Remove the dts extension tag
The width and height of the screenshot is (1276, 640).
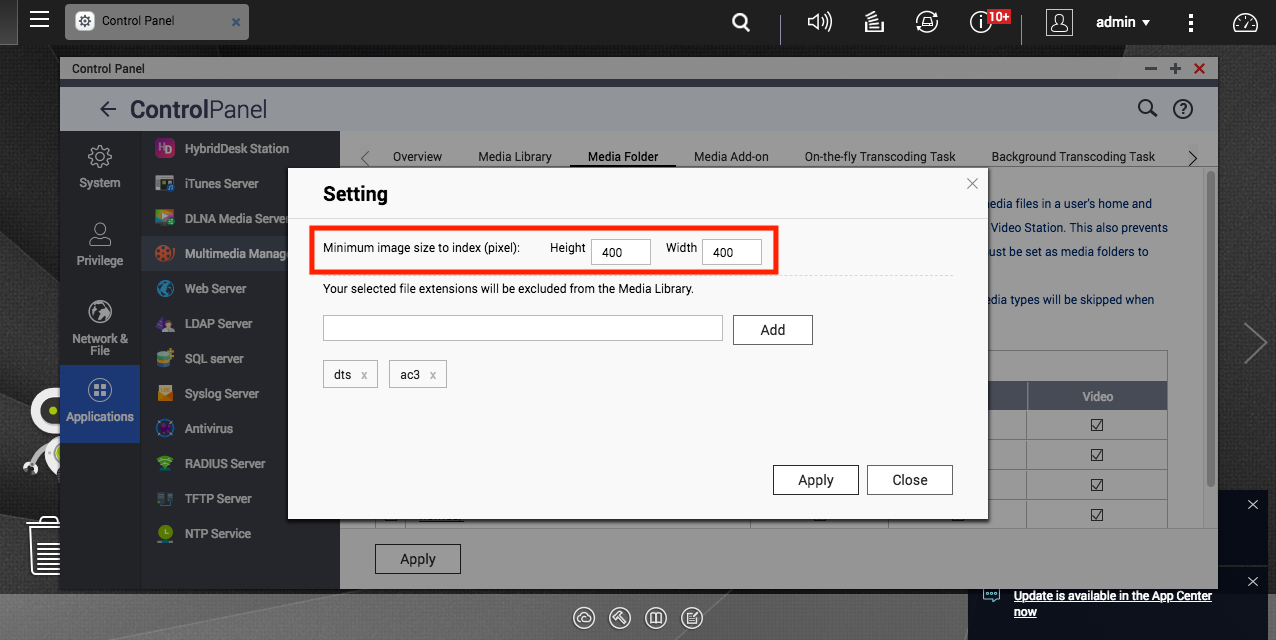click(x=364, y=376)
